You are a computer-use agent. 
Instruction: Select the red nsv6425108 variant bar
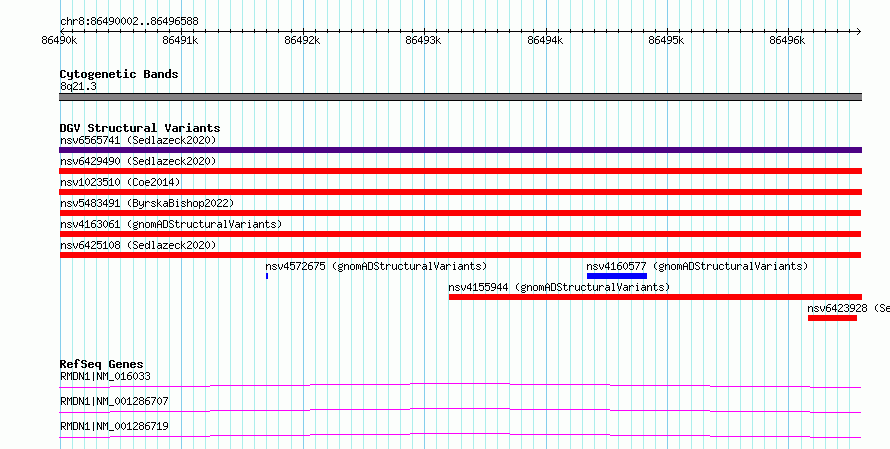coord(460,255)
